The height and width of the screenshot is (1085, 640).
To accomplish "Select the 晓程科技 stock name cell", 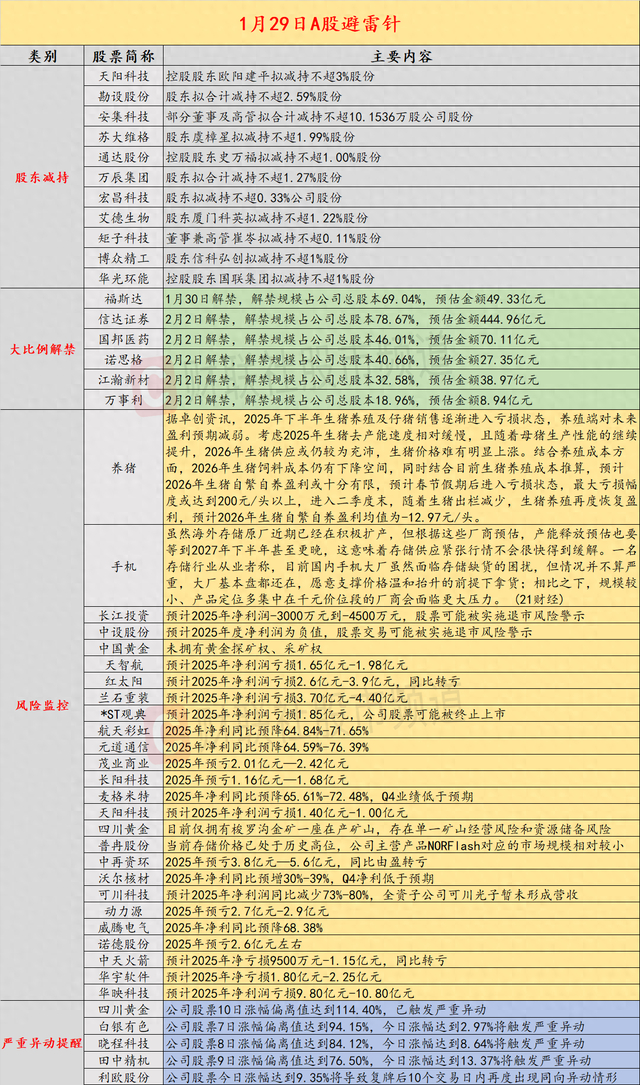I will coord(124,1043).
